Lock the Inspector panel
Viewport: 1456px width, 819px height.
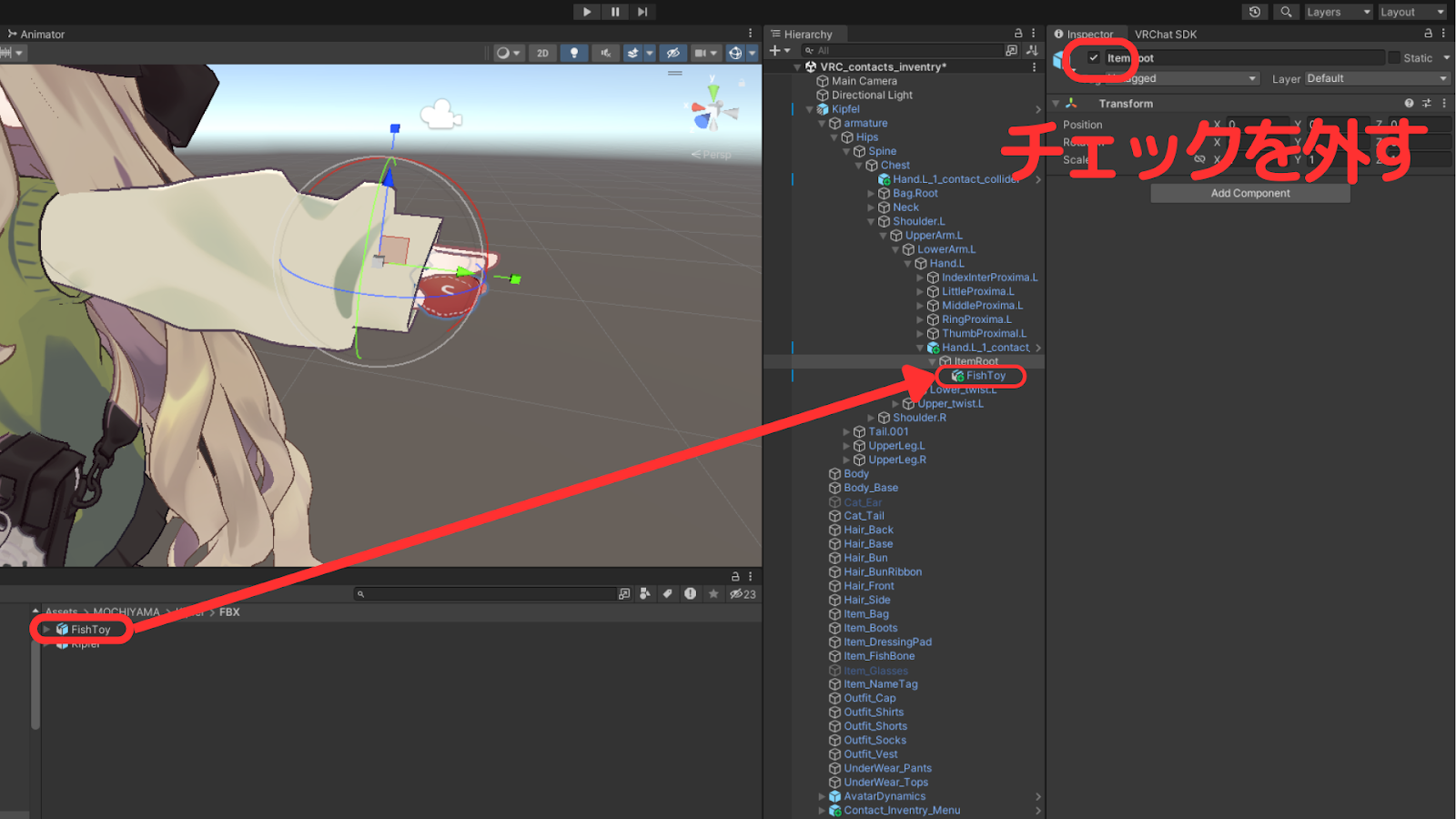1428,34
